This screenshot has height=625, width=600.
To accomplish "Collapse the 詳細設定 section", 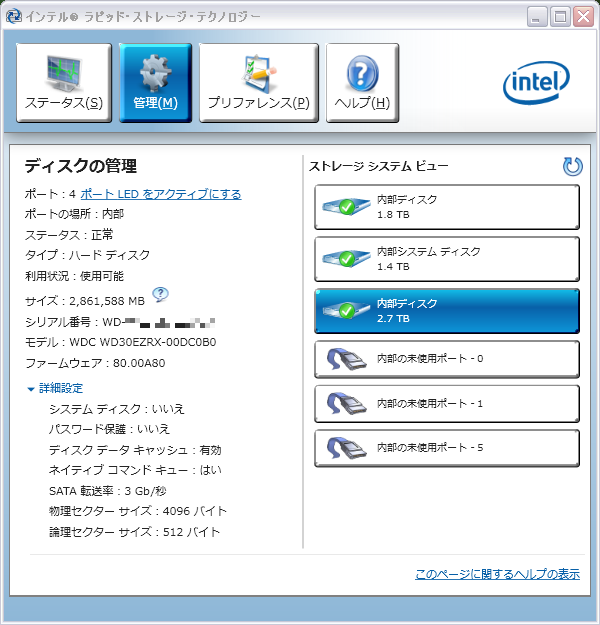I will tap(55, 388).
